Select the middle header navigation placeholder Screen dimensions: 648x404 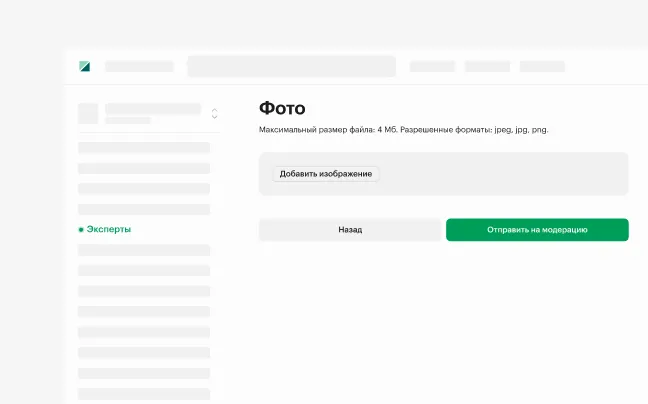pos(487,67)
